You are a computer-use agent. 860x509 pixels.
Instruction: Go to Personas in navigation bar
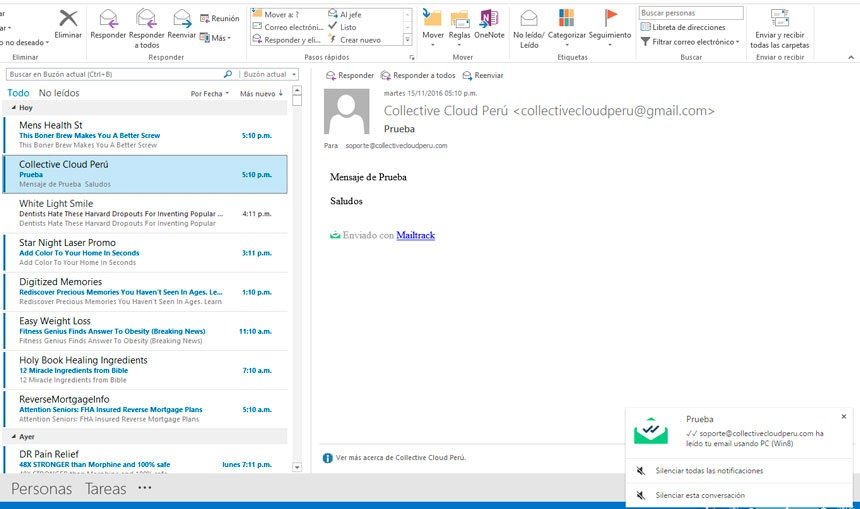(x=41, y=489)
